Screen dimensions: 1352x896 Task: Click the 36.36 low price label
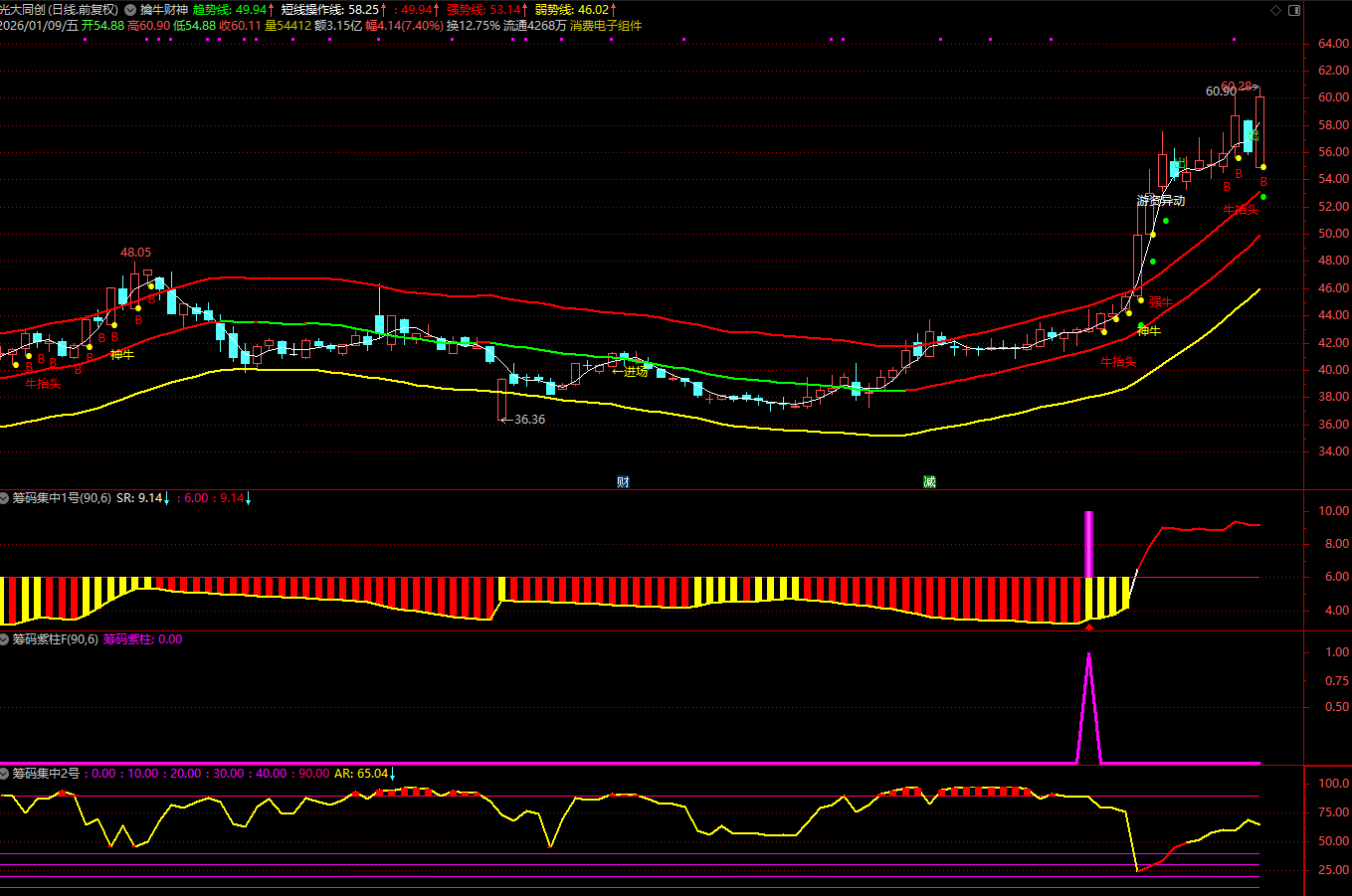coord(529,420)
